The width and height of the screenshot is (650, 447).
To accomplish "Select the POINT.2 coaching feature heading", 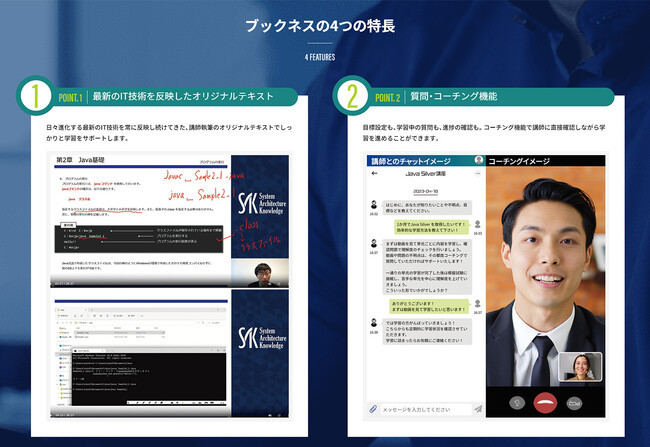I will tap(450, 97).
